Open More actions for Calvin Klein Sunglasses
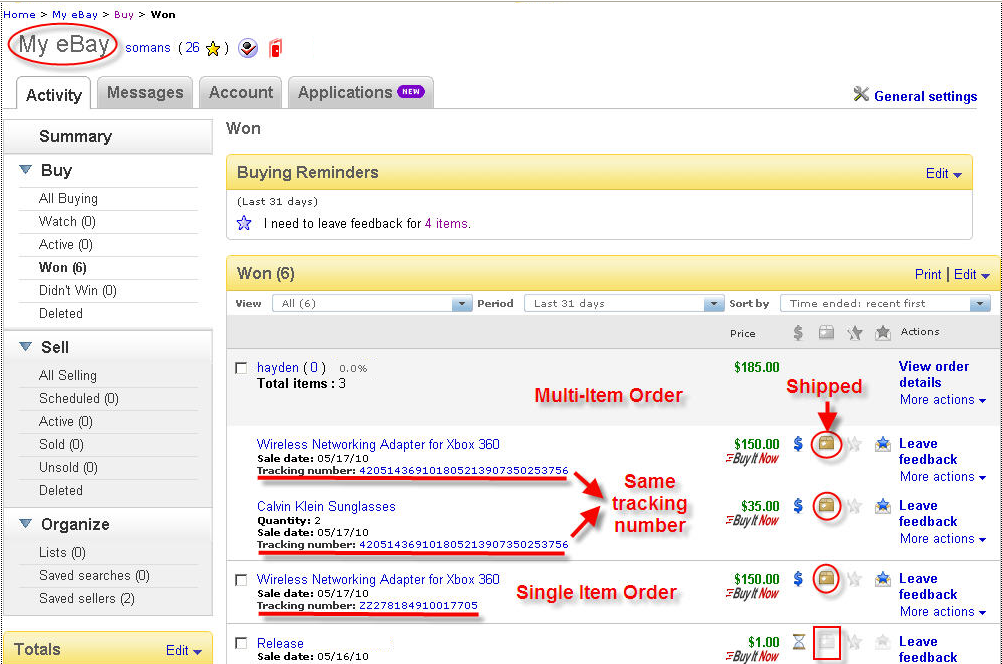Screen dimensions: 1002x664 (943, 539)
